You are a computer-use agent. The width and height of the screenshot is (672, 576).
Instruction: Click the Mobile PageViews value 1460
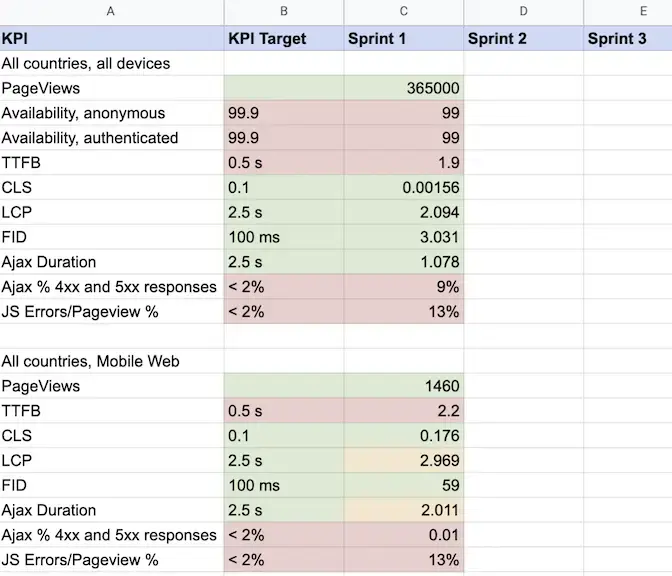[404, 386]
